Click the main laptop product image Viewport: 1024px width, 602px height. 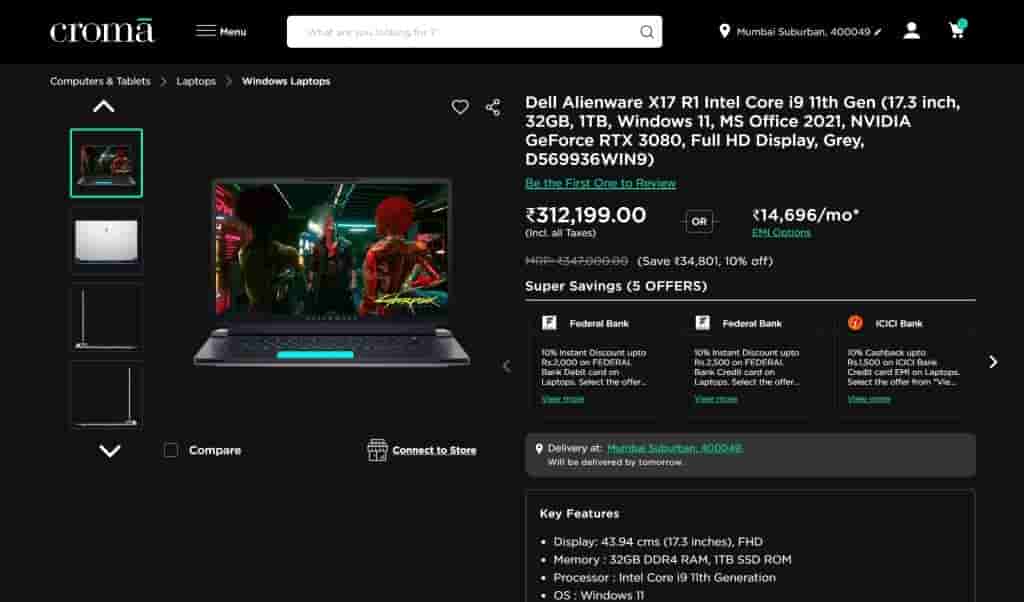click(x=331, y=272)
